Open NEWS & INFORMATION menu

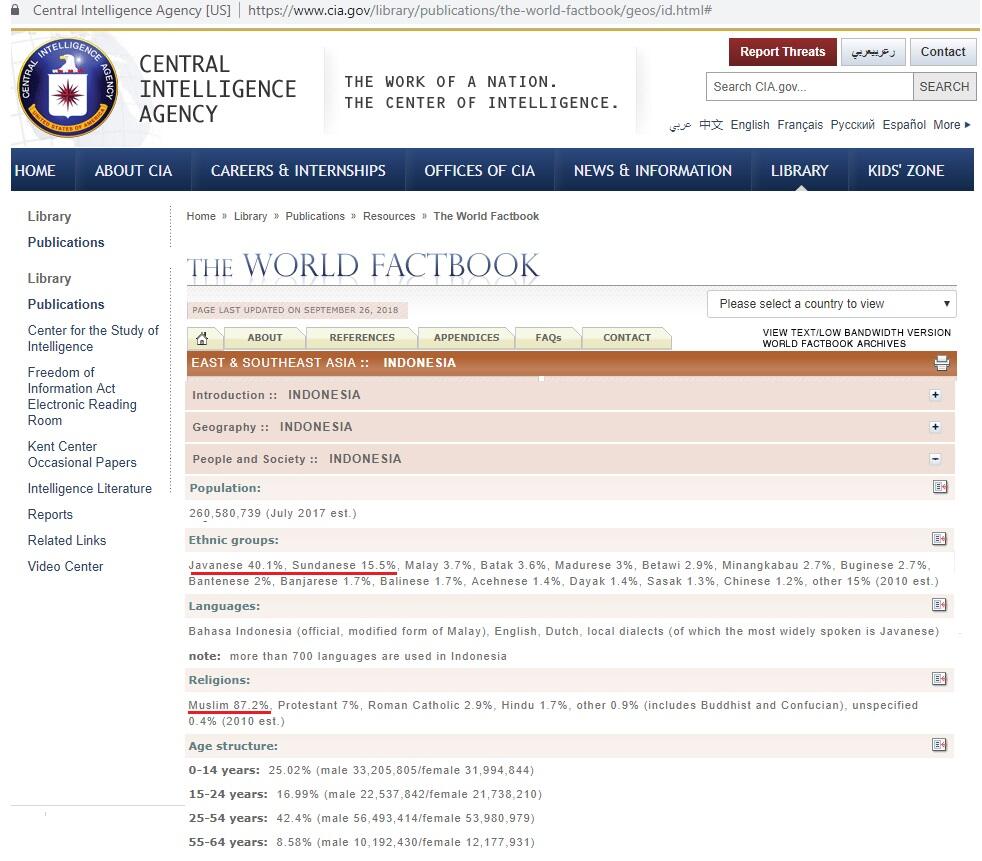(653, 170)
